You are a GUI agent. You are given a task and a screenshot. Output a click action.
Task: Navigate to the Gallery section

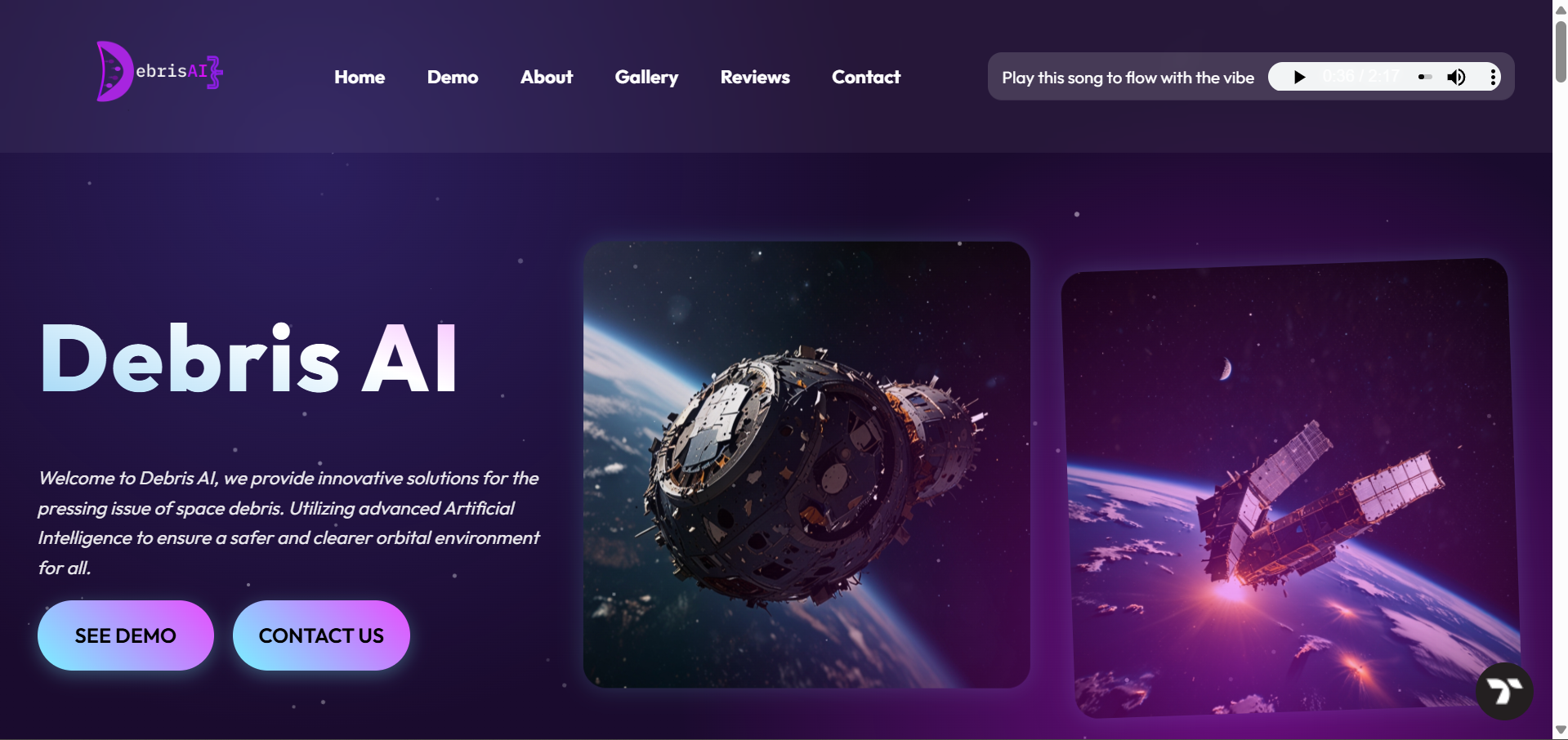pyautogui.click(x=646, y=77)
